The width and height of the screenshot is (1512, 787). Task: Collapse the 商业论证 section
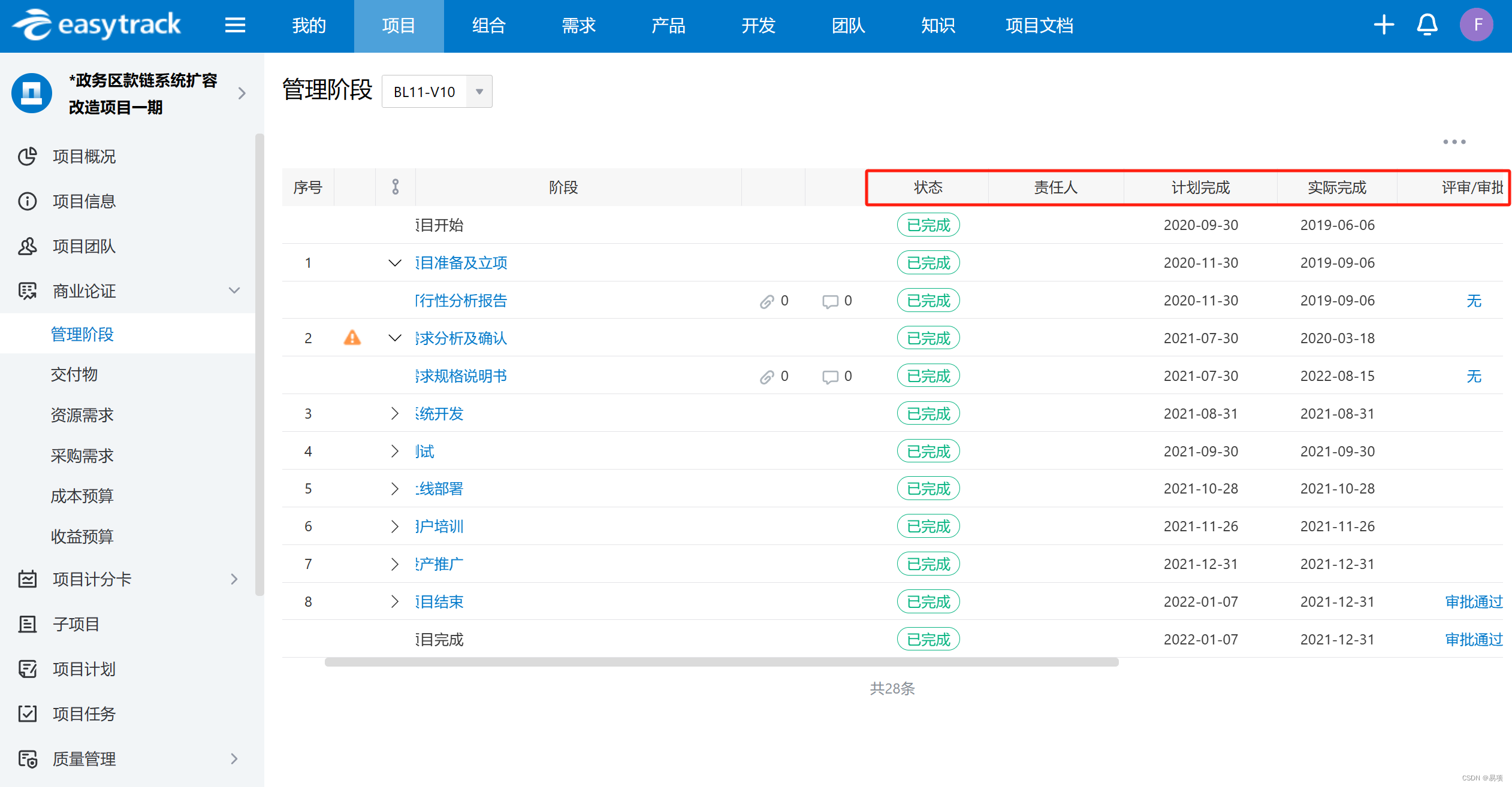(x=234, y=290)
